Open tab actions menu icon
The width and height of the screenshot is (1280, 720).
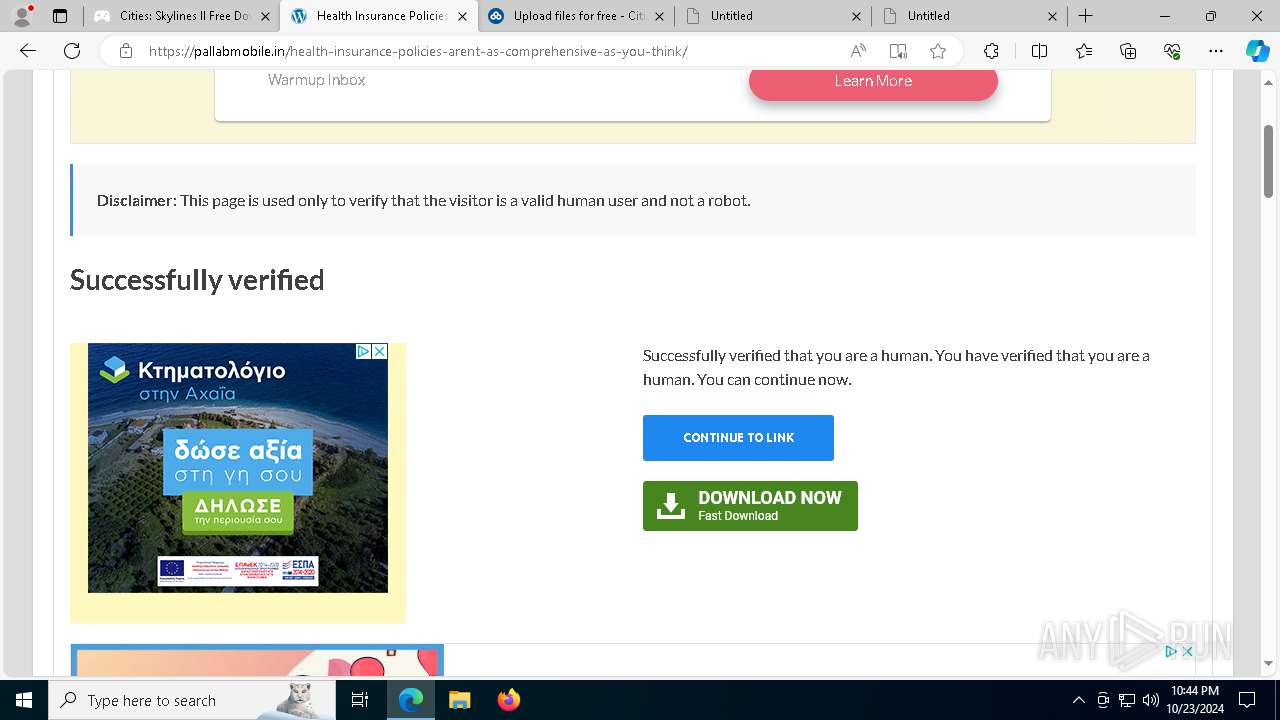pos(60,16)
